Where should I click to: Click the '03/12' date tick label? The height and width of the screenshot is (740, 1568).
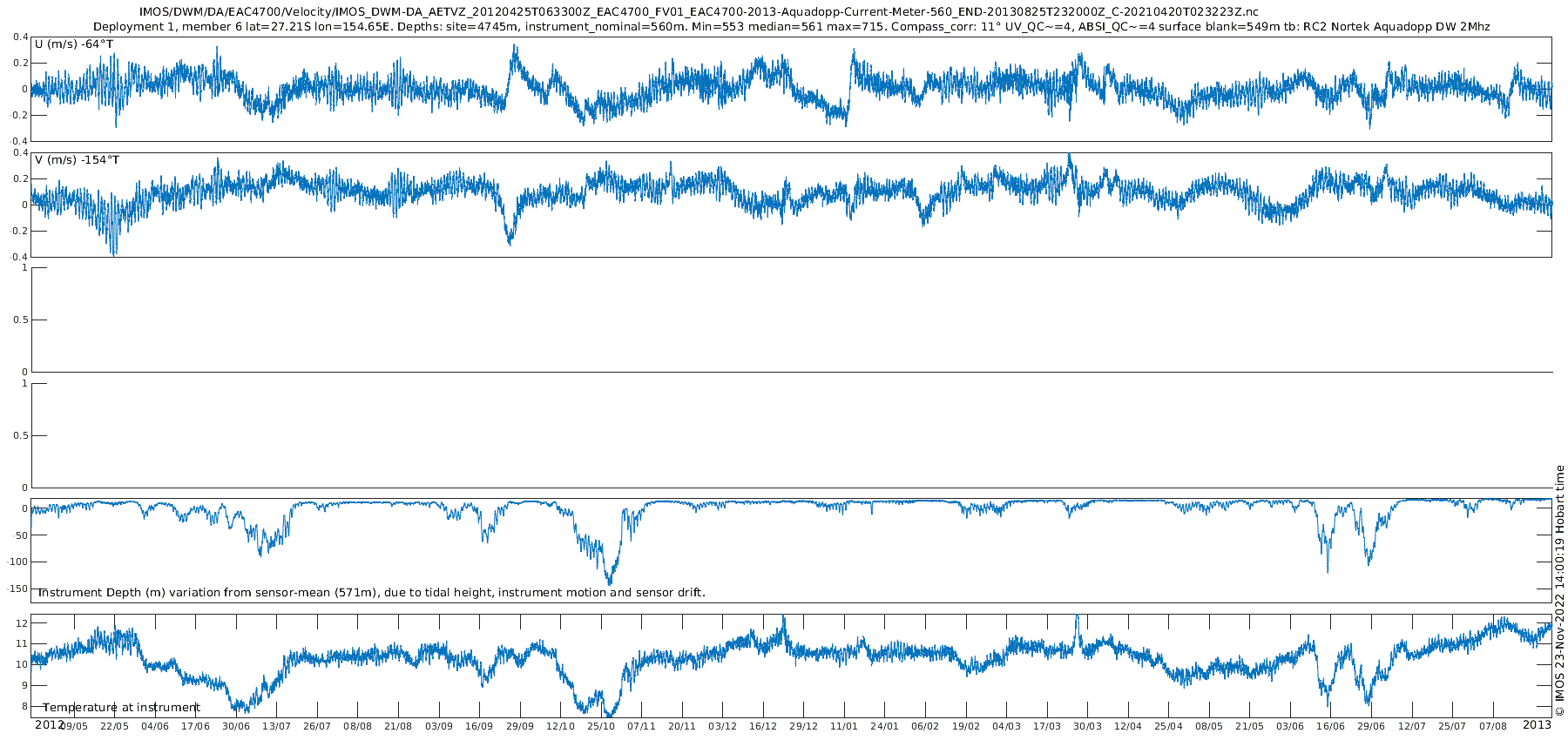[722, 726]
